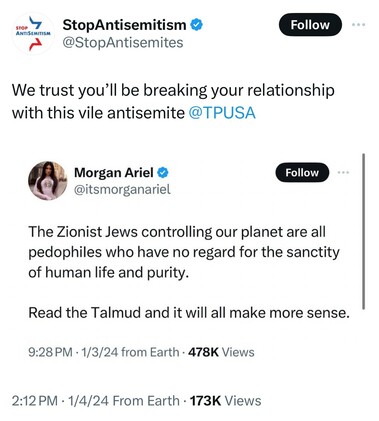
Task: Open more options for the StopAntisemitism tweet
Action: [359, 25]
